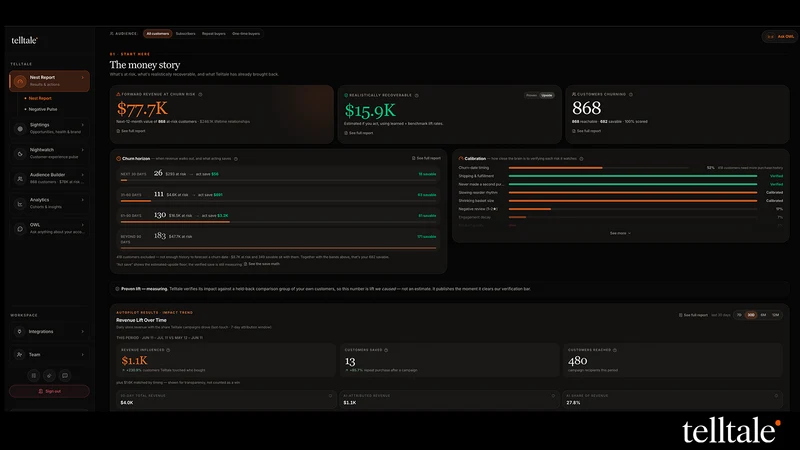
Task: Click the Integrations icon in Workspace
Action: (19, 332)
